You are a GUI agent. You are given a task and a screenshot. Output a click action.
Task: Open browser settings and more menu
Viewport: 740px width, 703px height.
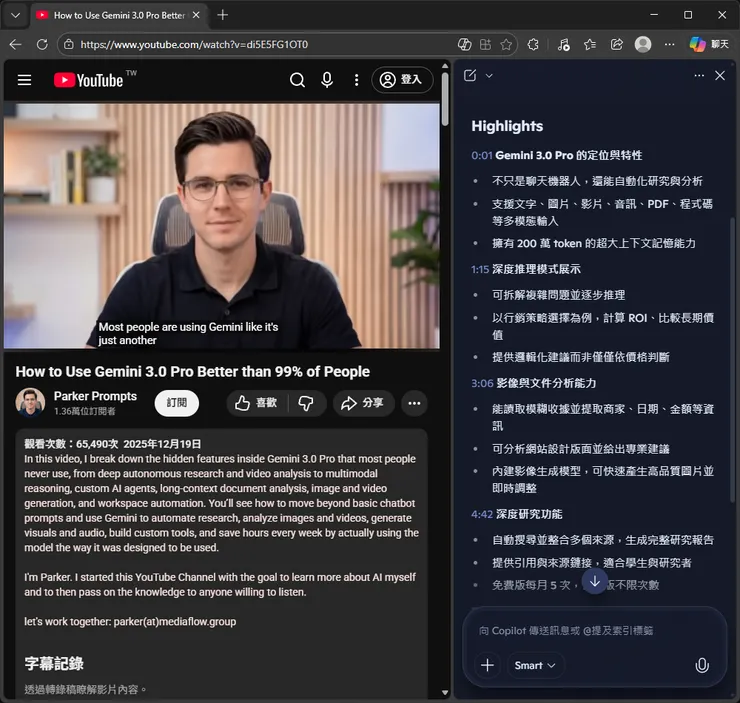click(x=669, y=44)
